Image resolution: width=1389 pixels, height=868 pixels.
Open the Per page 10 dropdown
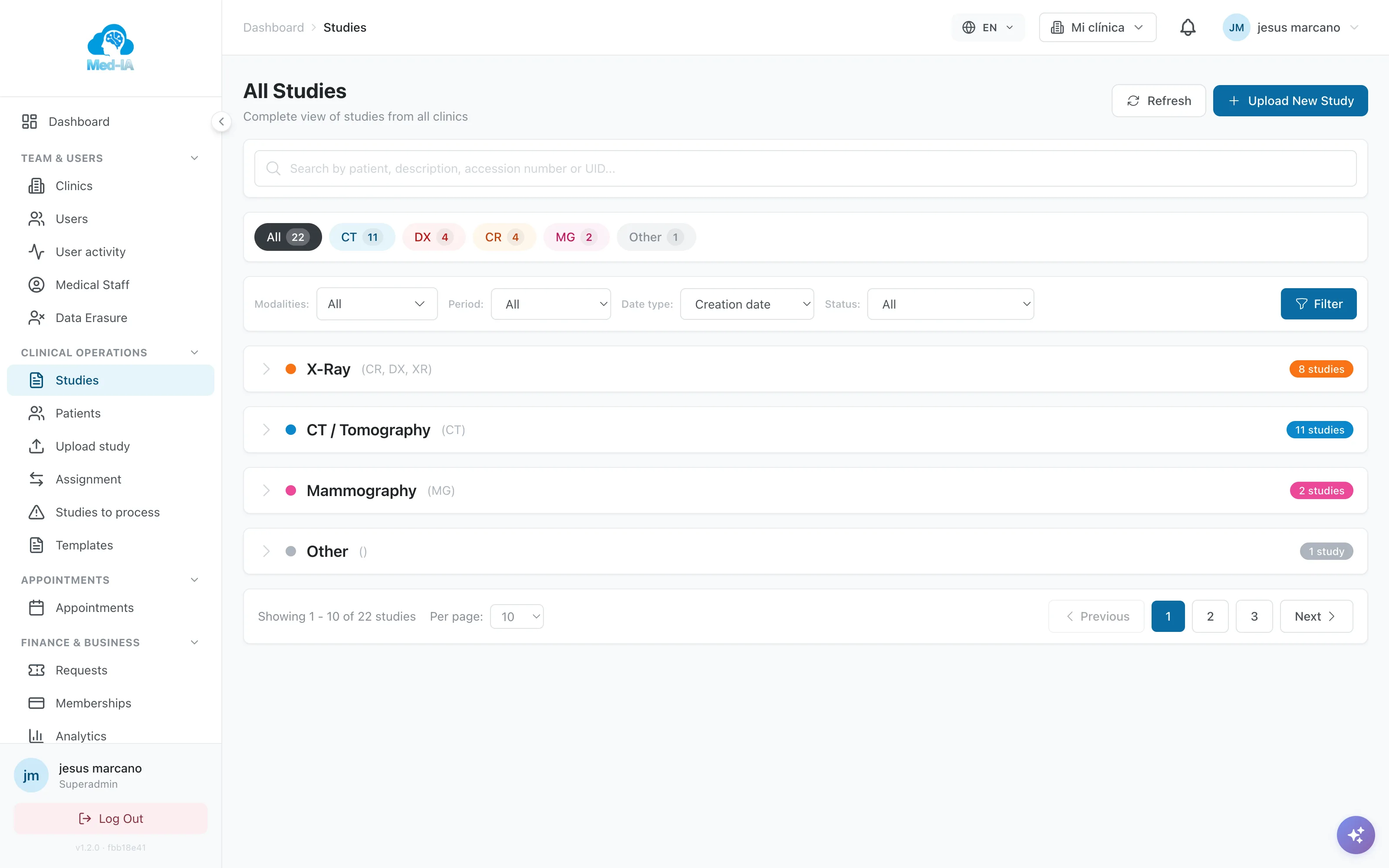coord(517,617)
